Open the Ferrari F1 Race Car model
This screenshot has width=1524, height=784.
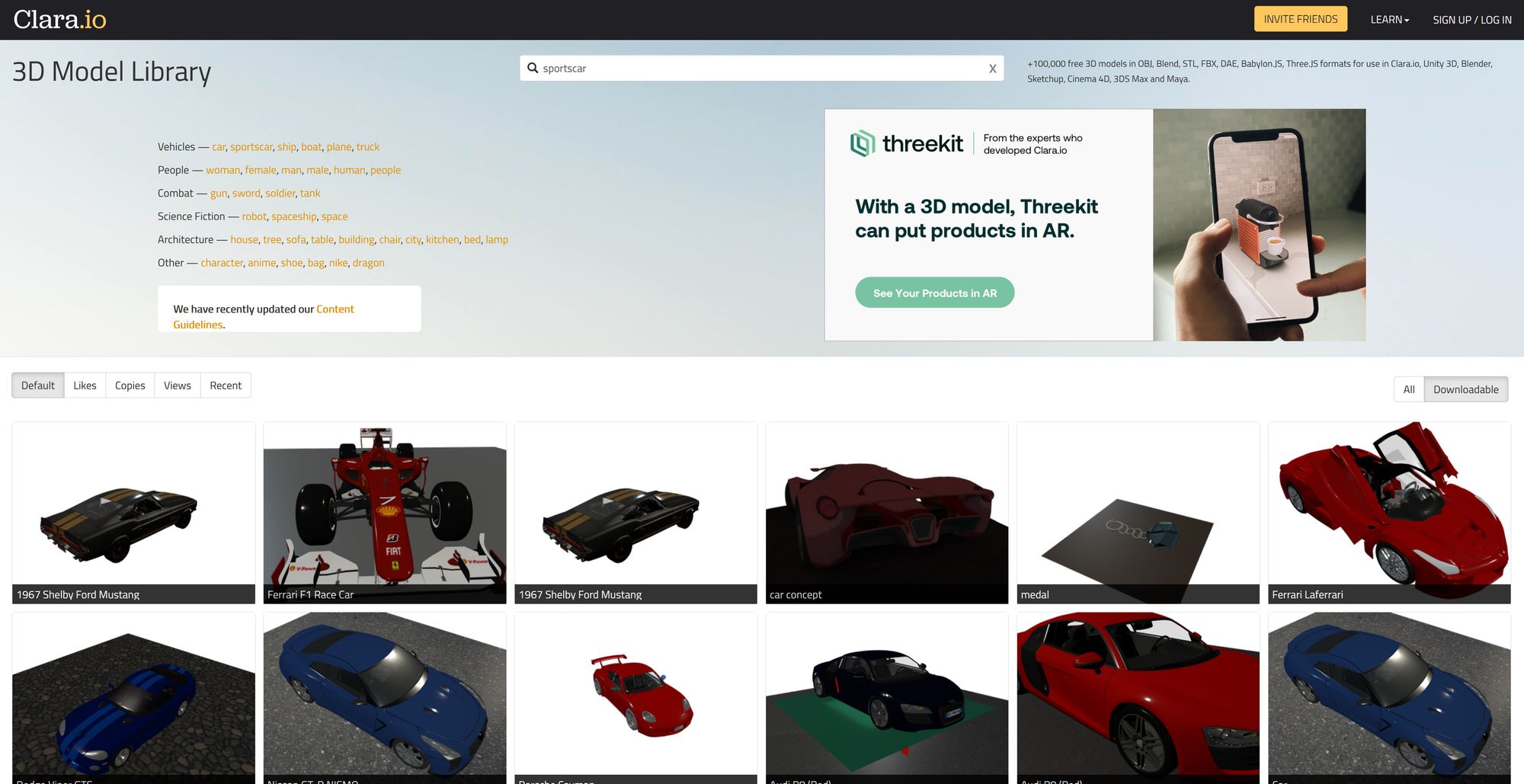pyautogui.click(x=385, y=513)
